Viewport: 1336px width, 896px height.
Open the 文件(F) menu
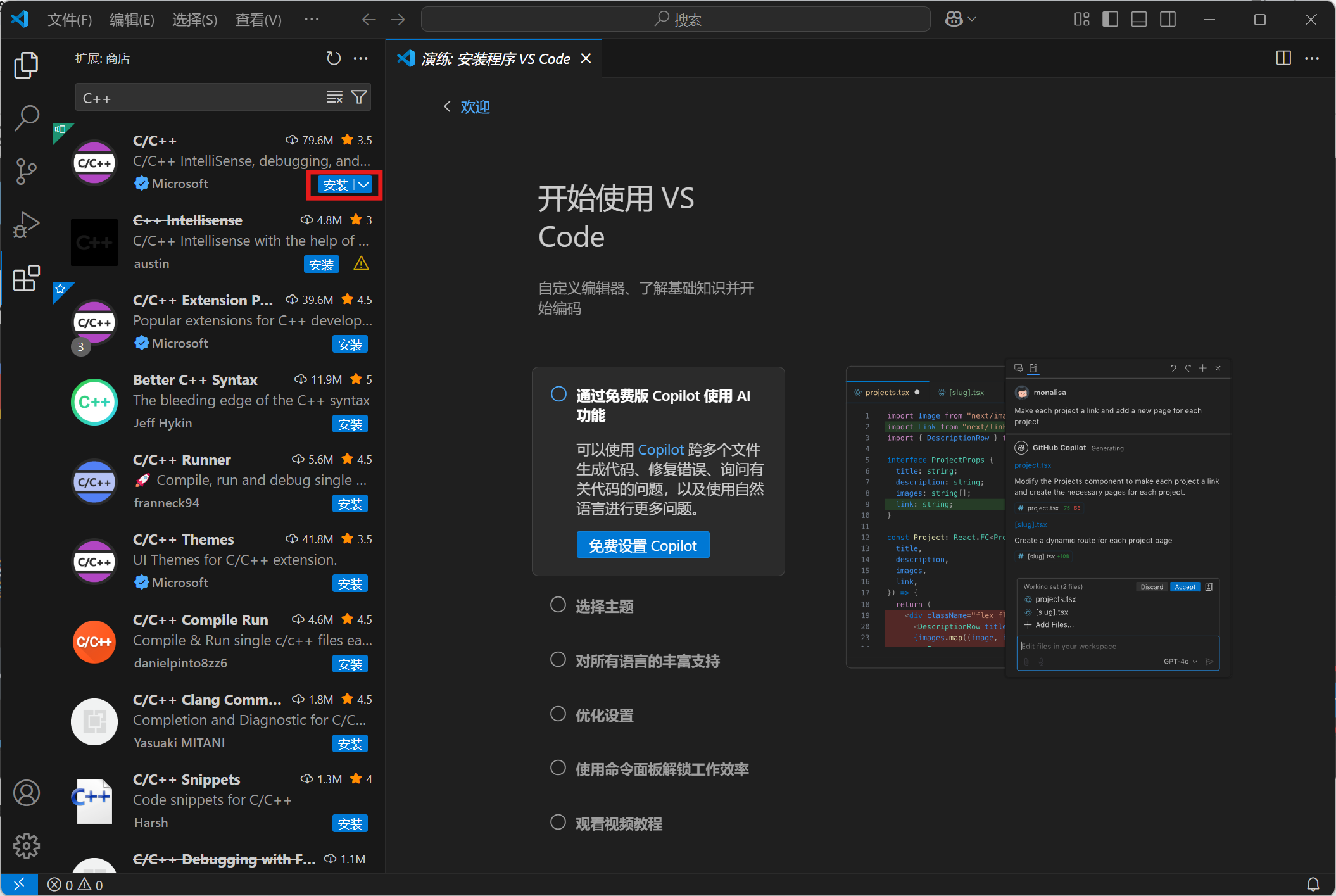pos(70,19)
